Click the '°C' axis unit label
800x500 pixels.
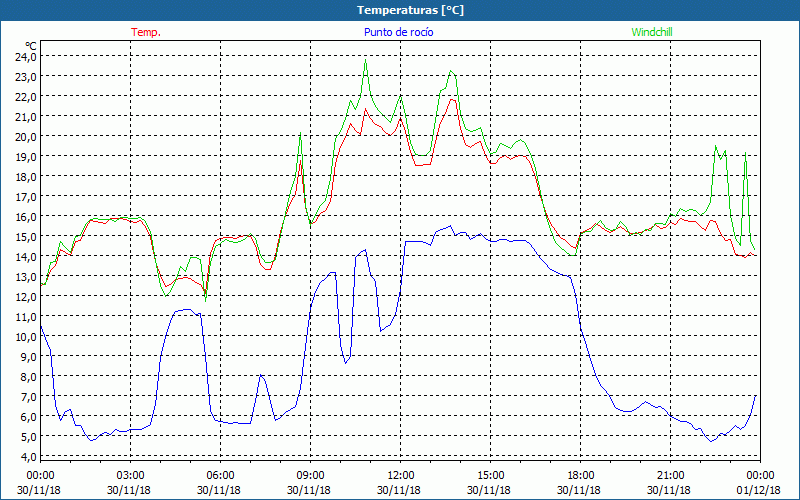[x=31, y=47]
